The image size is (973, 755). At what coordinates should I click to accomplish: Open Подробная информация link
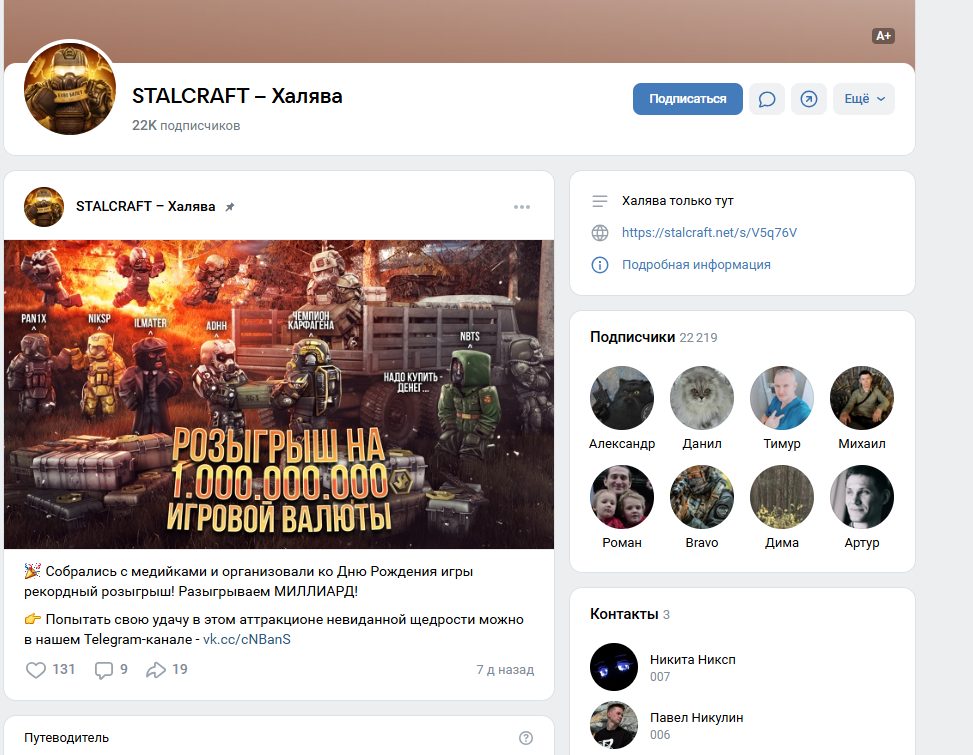click(696, 264)
